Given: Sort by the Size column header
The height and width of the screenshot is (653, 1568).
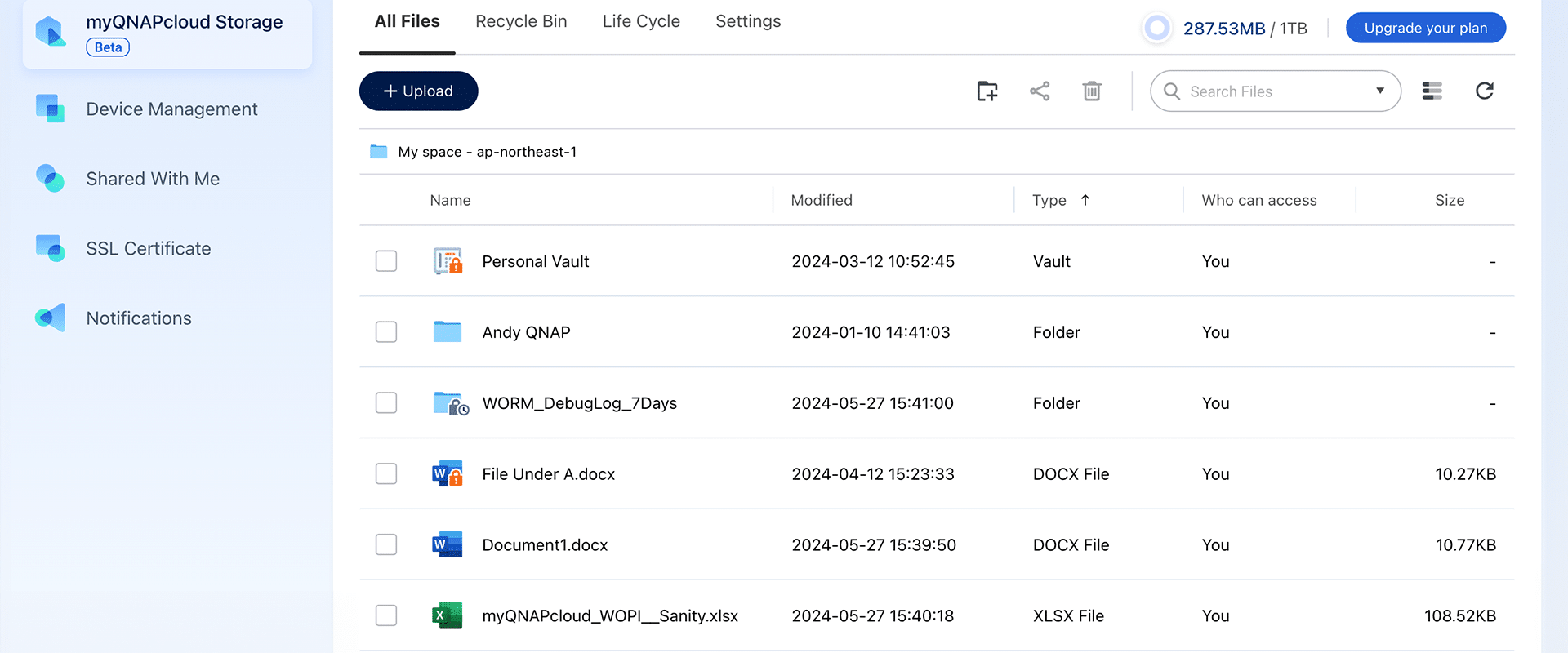Looking at the screenshot, I should [1450, 200].
